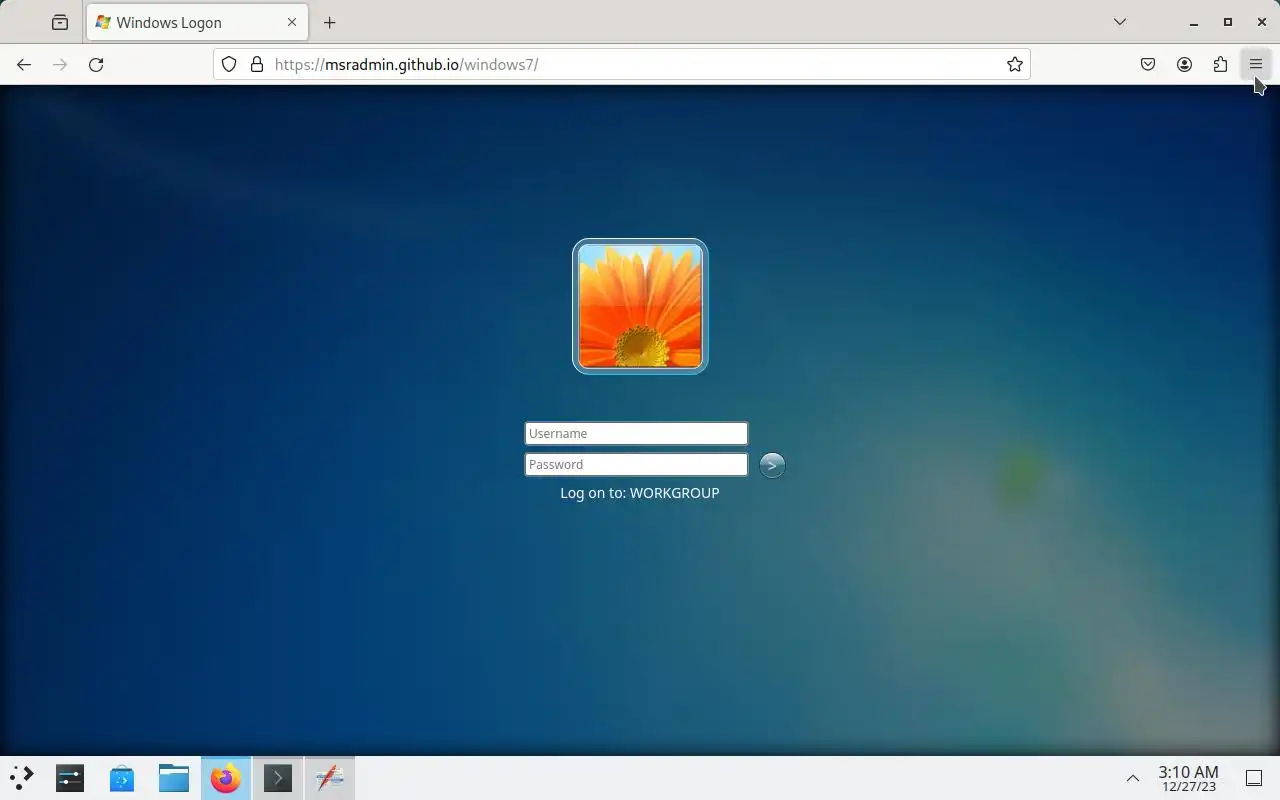Close the Windows Logon tab
Viewport: 1280px width, 800px height.
pyautogui.click(x=292, y=22)
